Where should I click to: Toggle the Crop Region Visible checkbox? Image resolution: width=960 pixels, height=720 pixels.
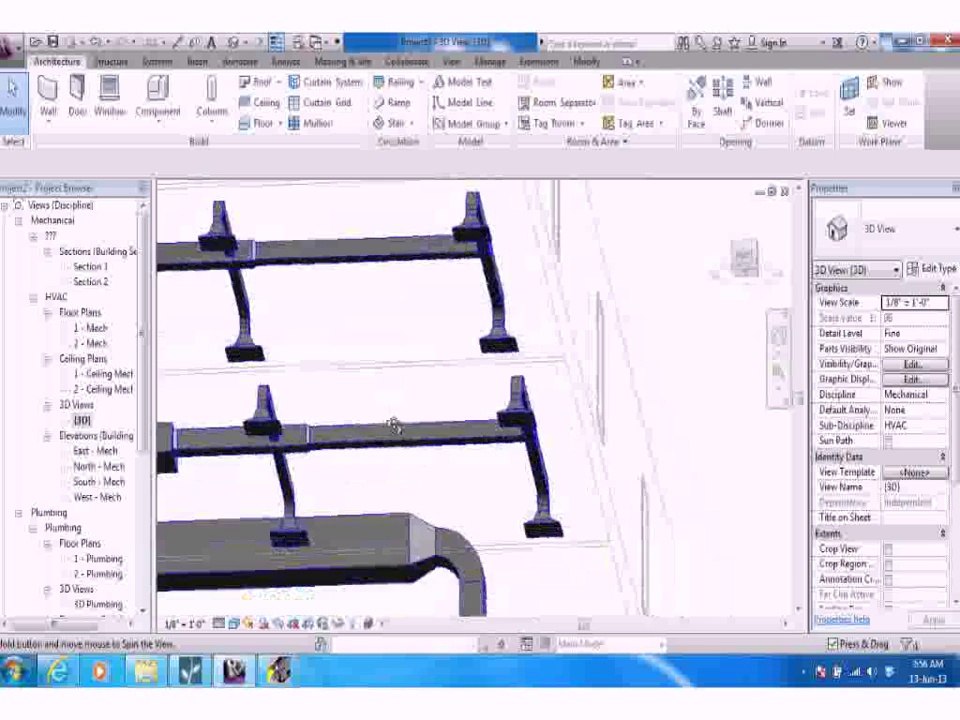click(888, 564)
